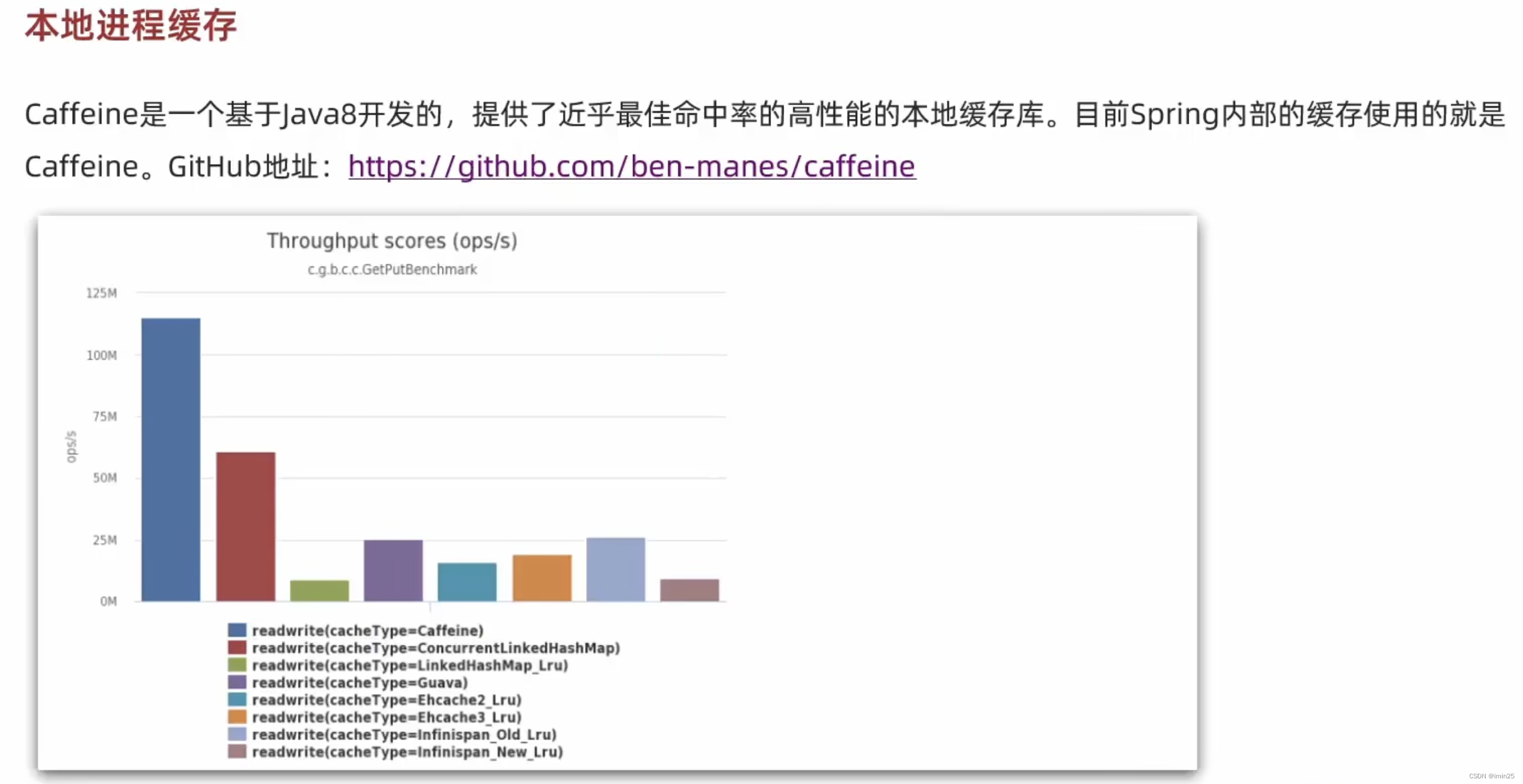1523x784 pixels.
Task: Click the teal Ehcache2_Lru bar
Action: pos(467,583)
